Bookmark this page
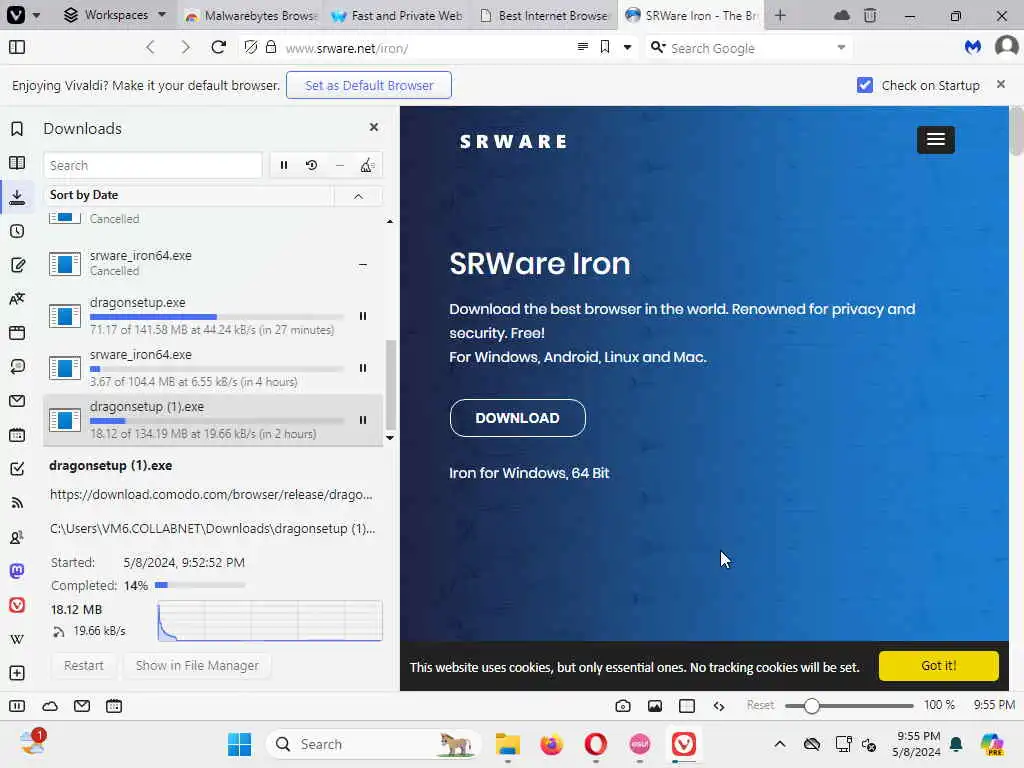Image resolution: width=1024 pixels, height=768 pixels. [605, 46]
